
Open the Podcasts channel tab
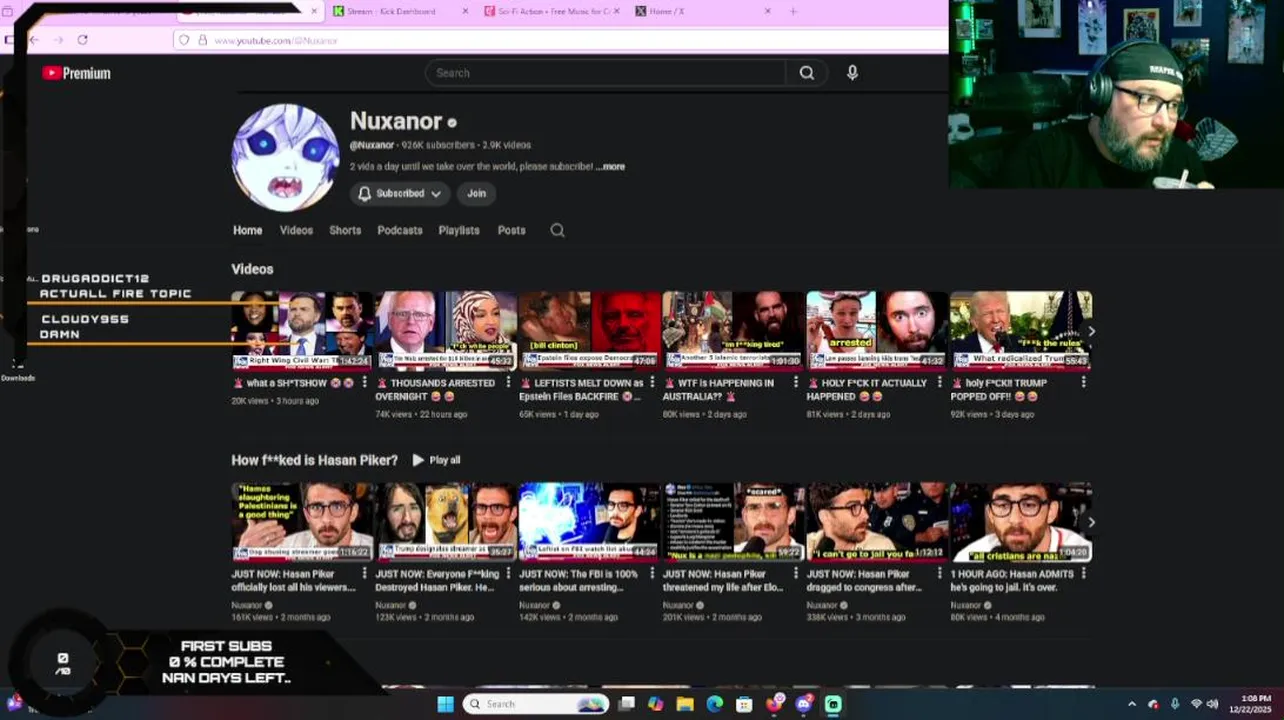click(x=400, y=230)
